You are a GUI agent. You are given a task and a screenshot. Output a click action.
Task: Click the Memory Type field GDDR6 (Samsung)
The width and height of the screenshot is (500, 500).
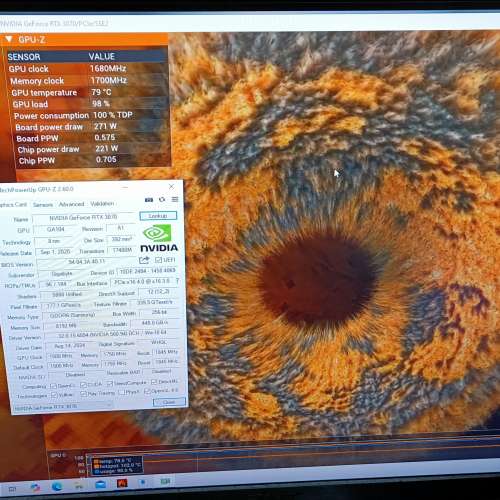tap(72, 315)
